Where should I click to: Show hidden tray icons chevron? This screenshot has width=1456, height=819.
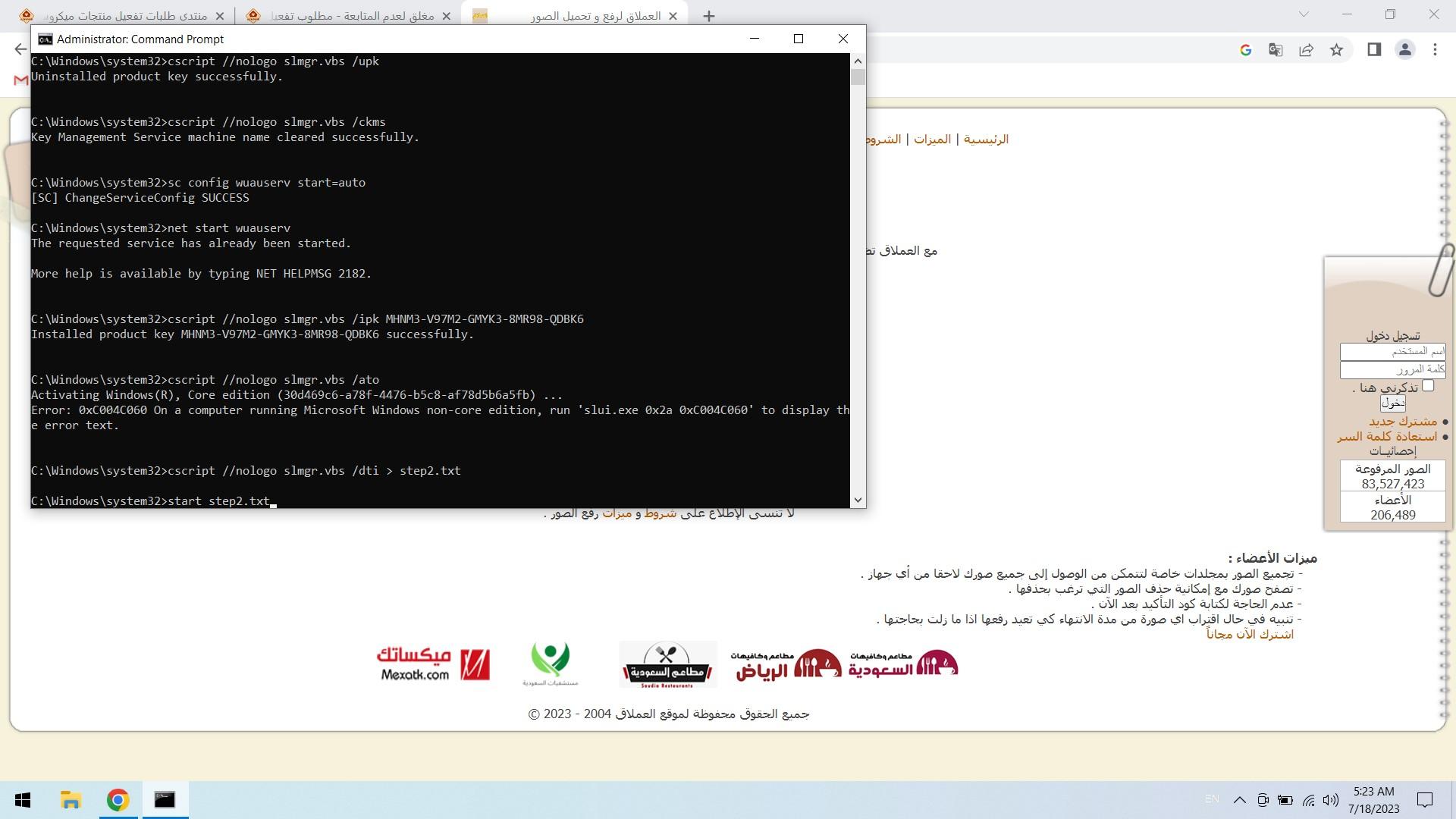point(1239,800)
